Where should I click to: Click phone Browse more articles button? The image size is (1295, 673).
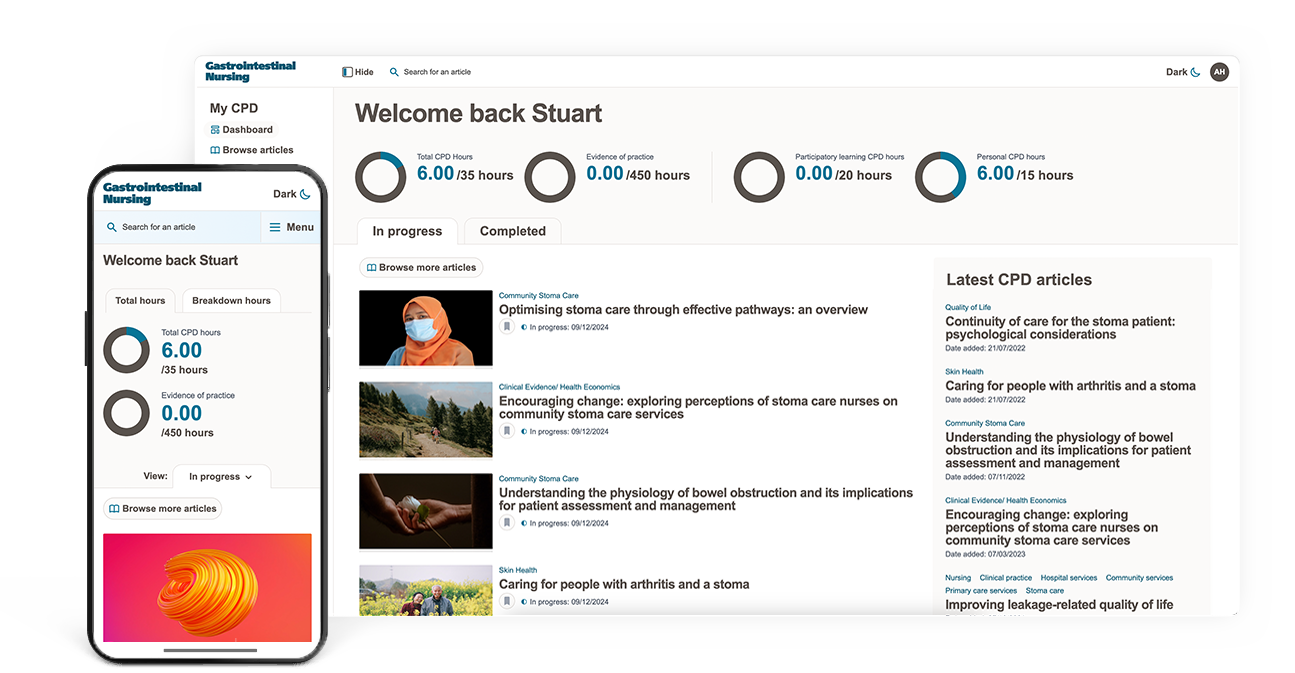tap(162, 508)
